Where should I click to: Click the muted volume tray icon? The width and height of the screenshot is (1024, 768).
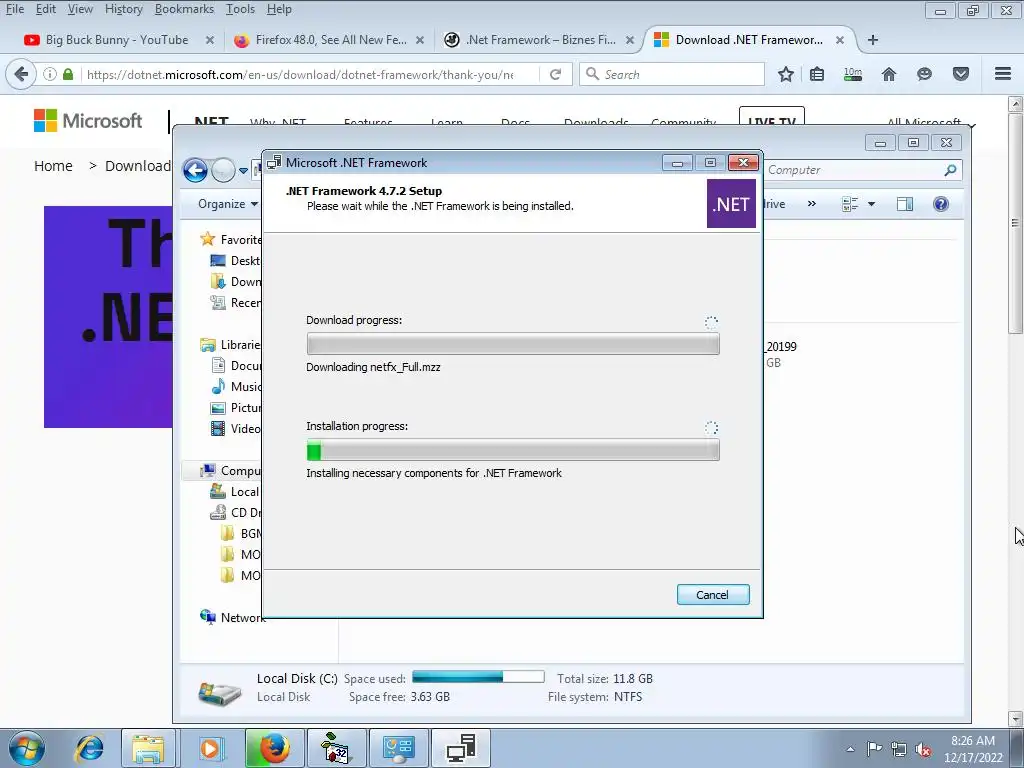point(923,749)
